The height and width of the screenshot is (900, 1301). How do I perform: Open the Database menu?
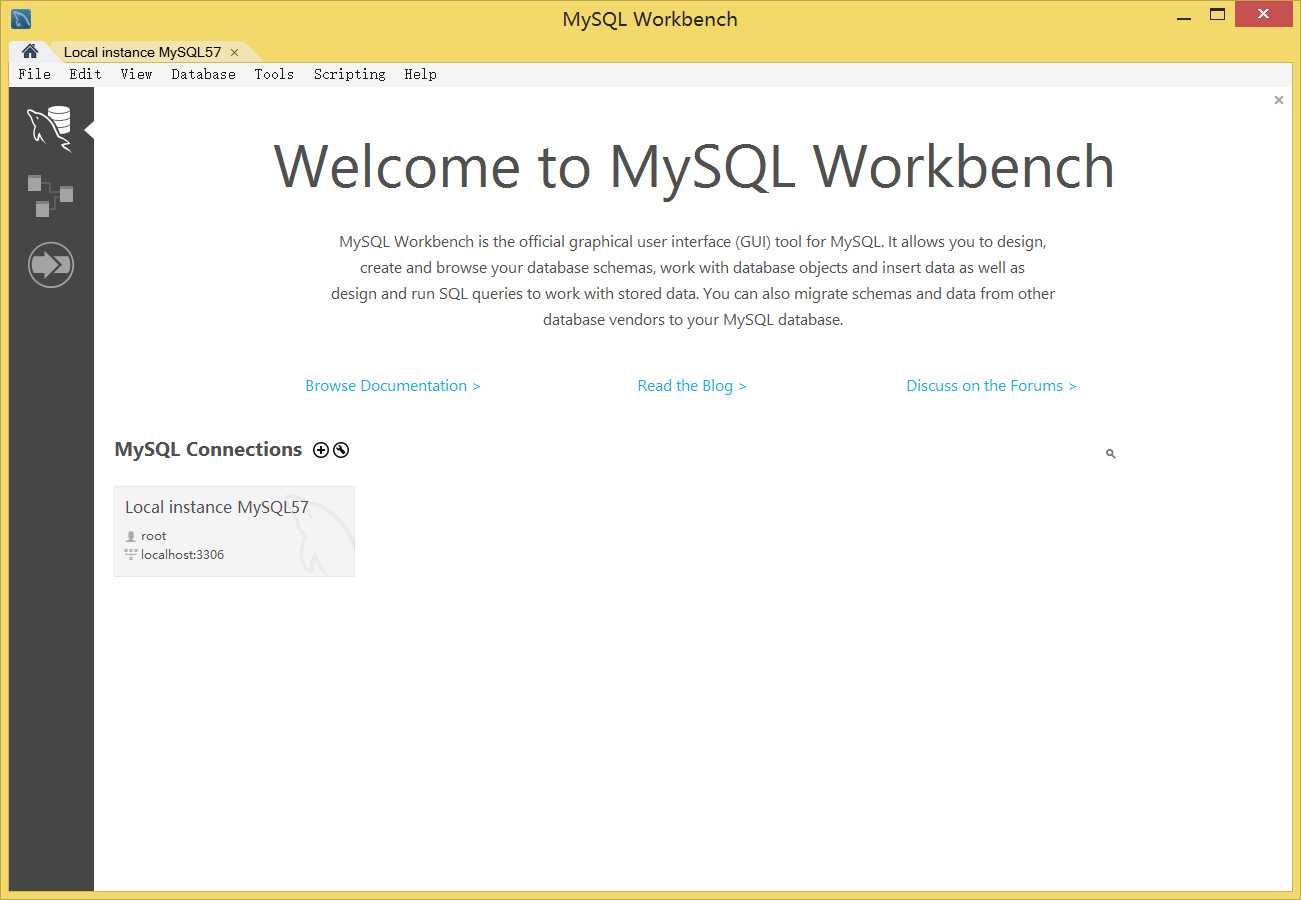tap(203, 74)
